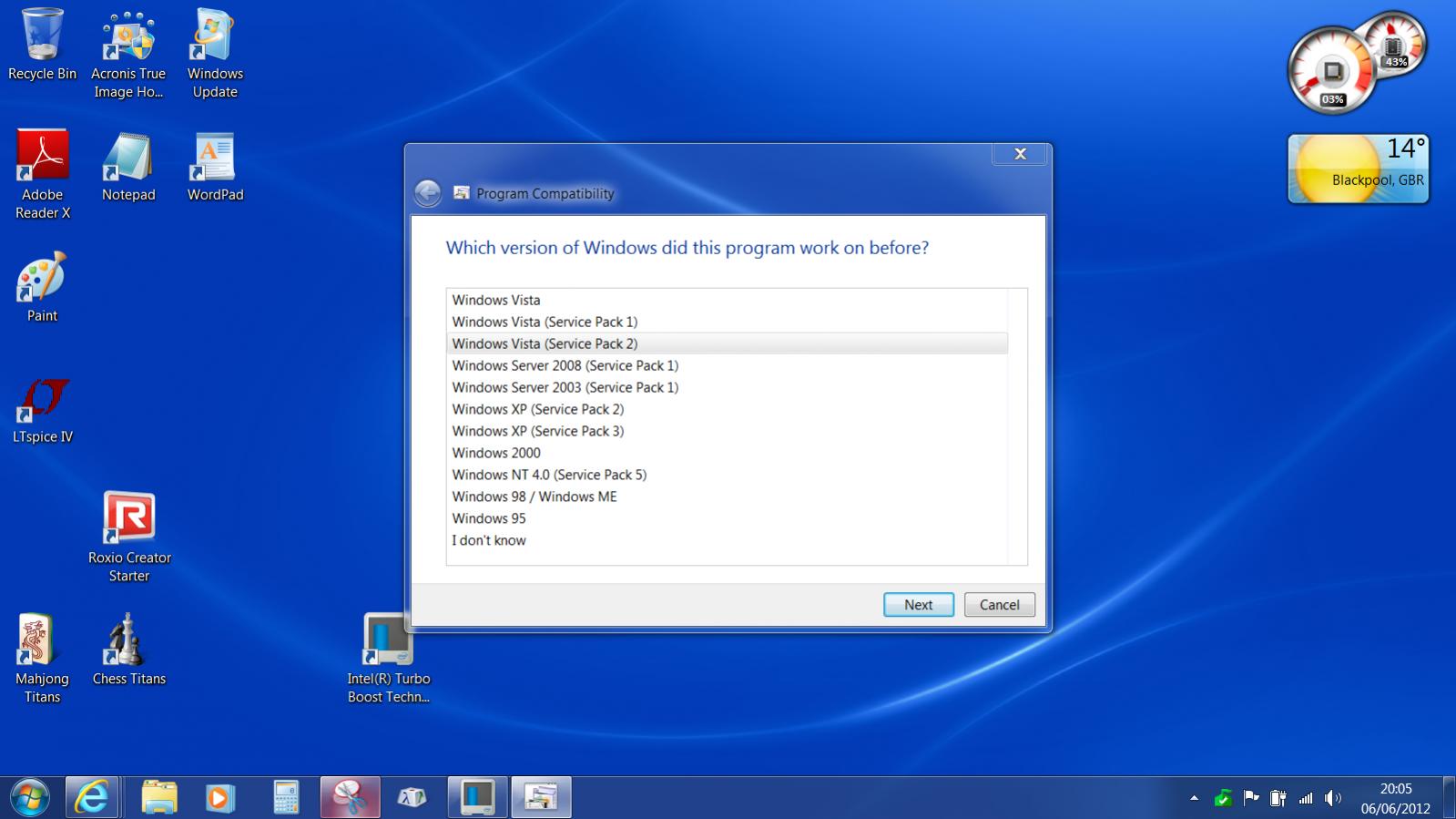Select Windows Server 2008 (Service Pack 1)

click(727, 365)
